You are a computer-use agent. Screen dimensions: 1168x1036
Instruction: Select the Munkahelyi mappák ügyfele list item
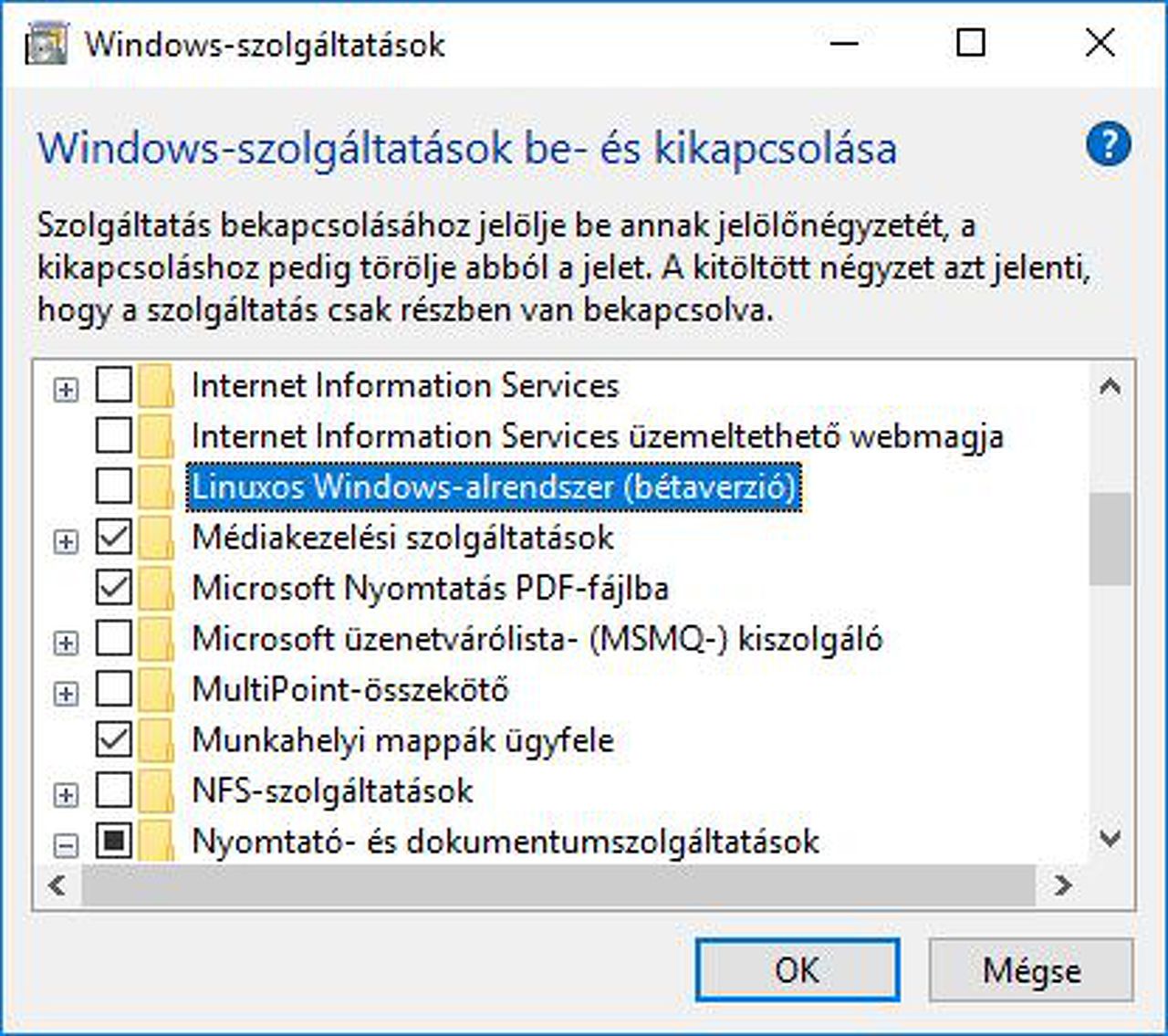pos(402,740)
